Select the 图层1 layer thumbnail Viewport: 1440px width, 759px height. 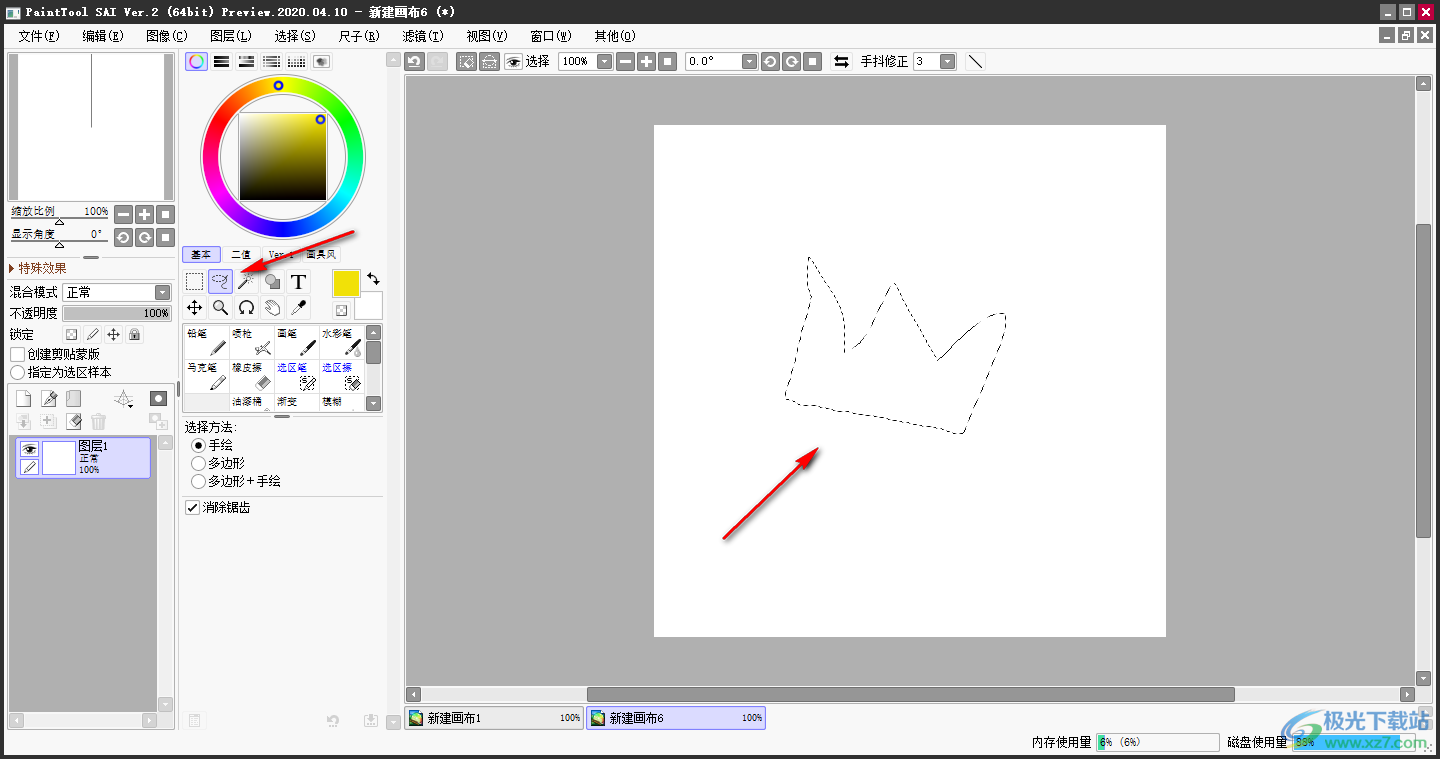tap(59, 458)
